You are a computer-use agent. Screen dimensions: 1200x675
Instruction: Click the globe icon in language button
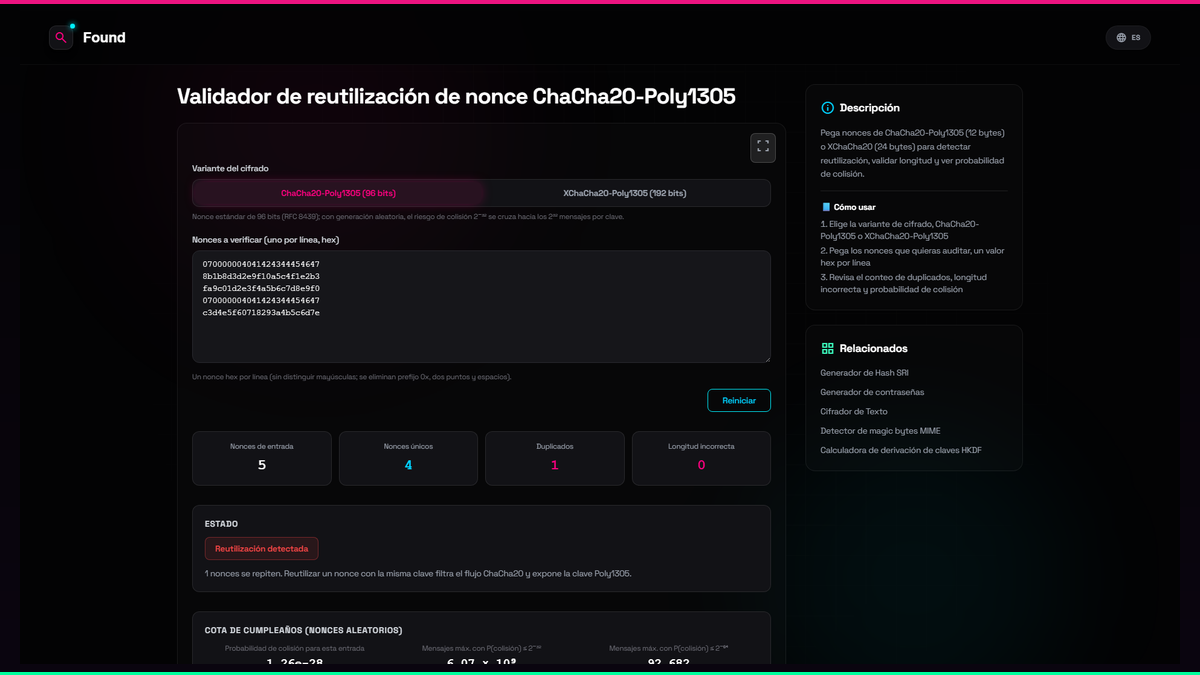[x=1121, y=38]
